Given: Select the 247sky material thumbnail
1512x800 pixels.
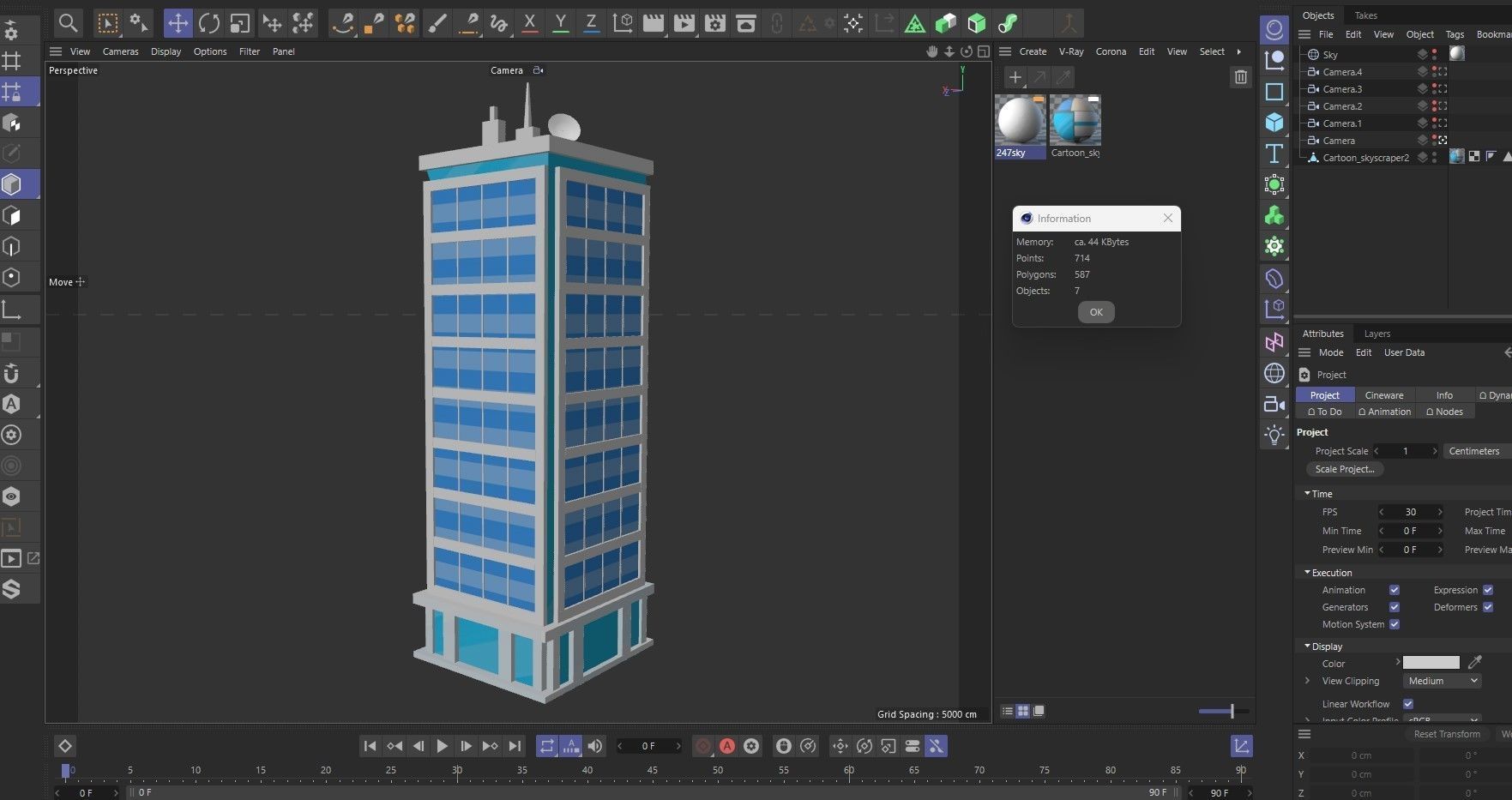Looking at the screenshot, I should coord(1020,127).
